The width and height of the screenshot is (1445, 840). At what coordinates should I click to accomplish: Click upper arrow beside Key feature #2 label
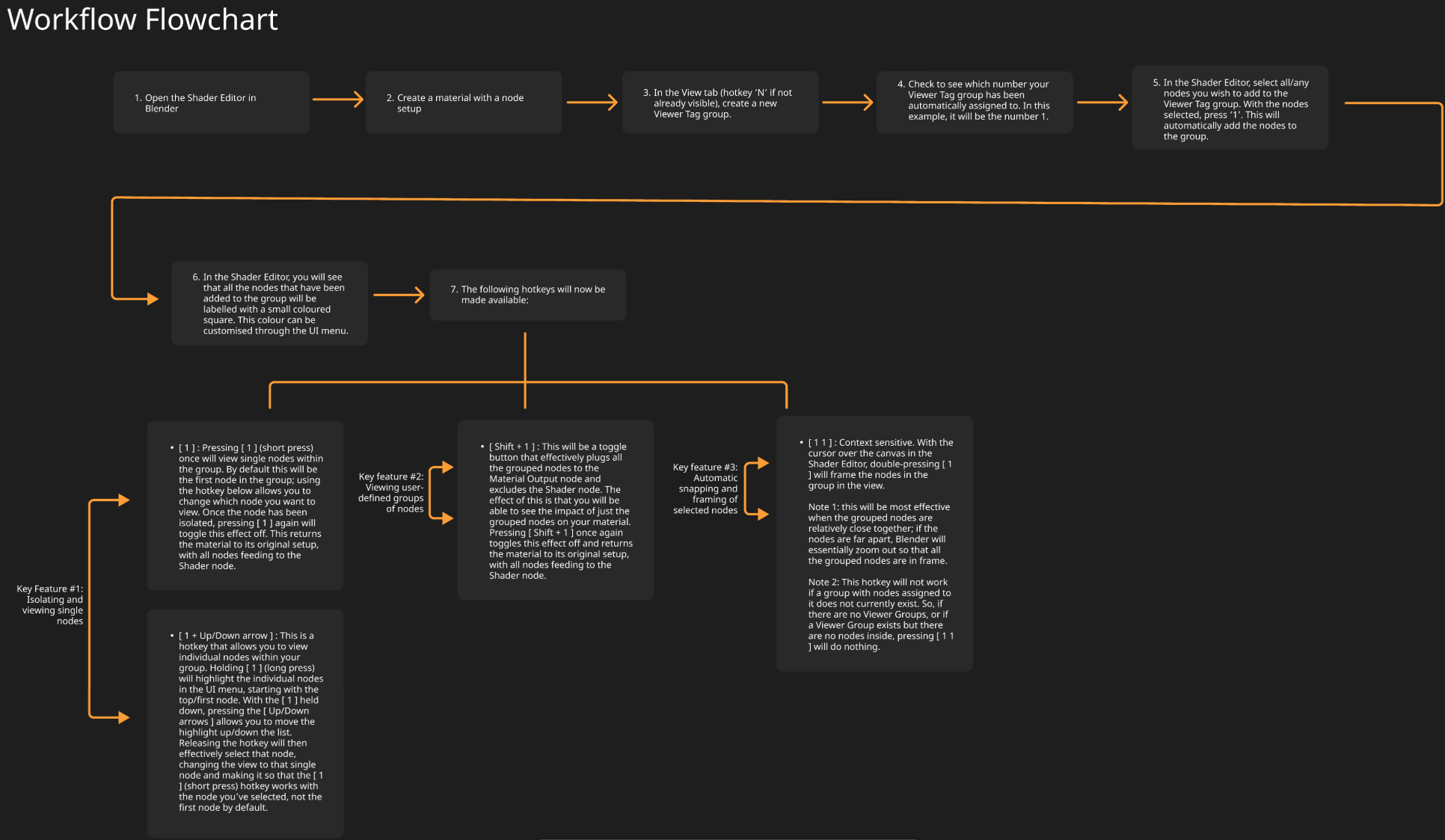[x=447, y=467]
